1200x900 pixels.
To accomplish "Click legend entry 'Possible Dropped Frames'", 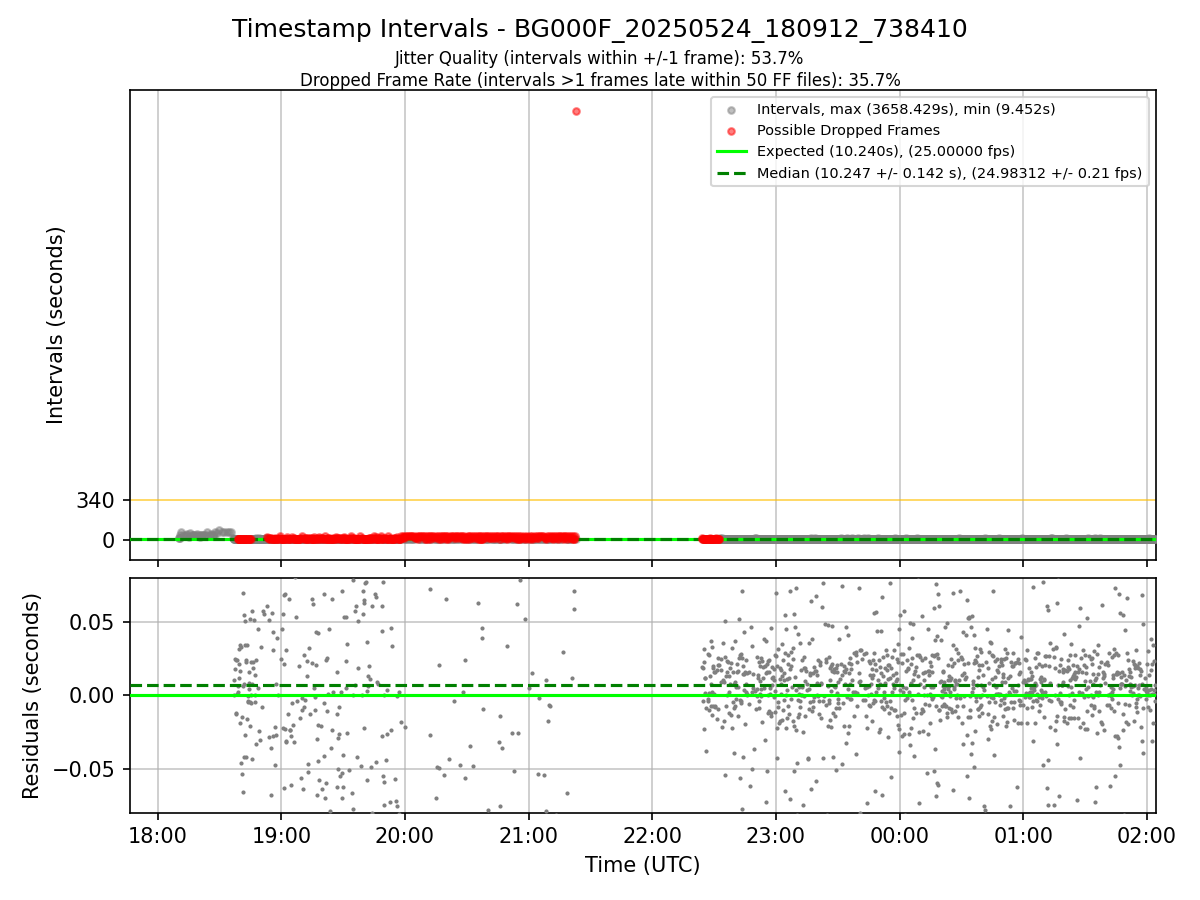I will click(x=848, y=130).
